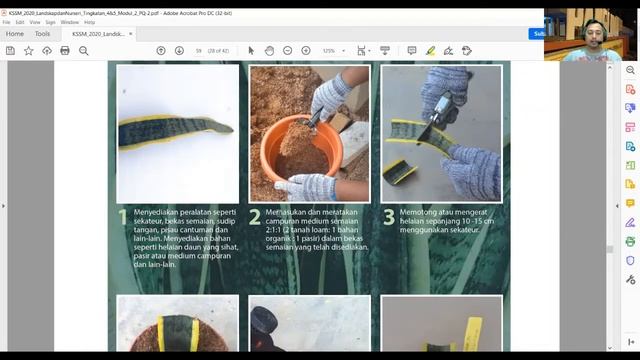
Task: Click the text "Menyediakan peralatan seperti"
Action: point(185,212)
